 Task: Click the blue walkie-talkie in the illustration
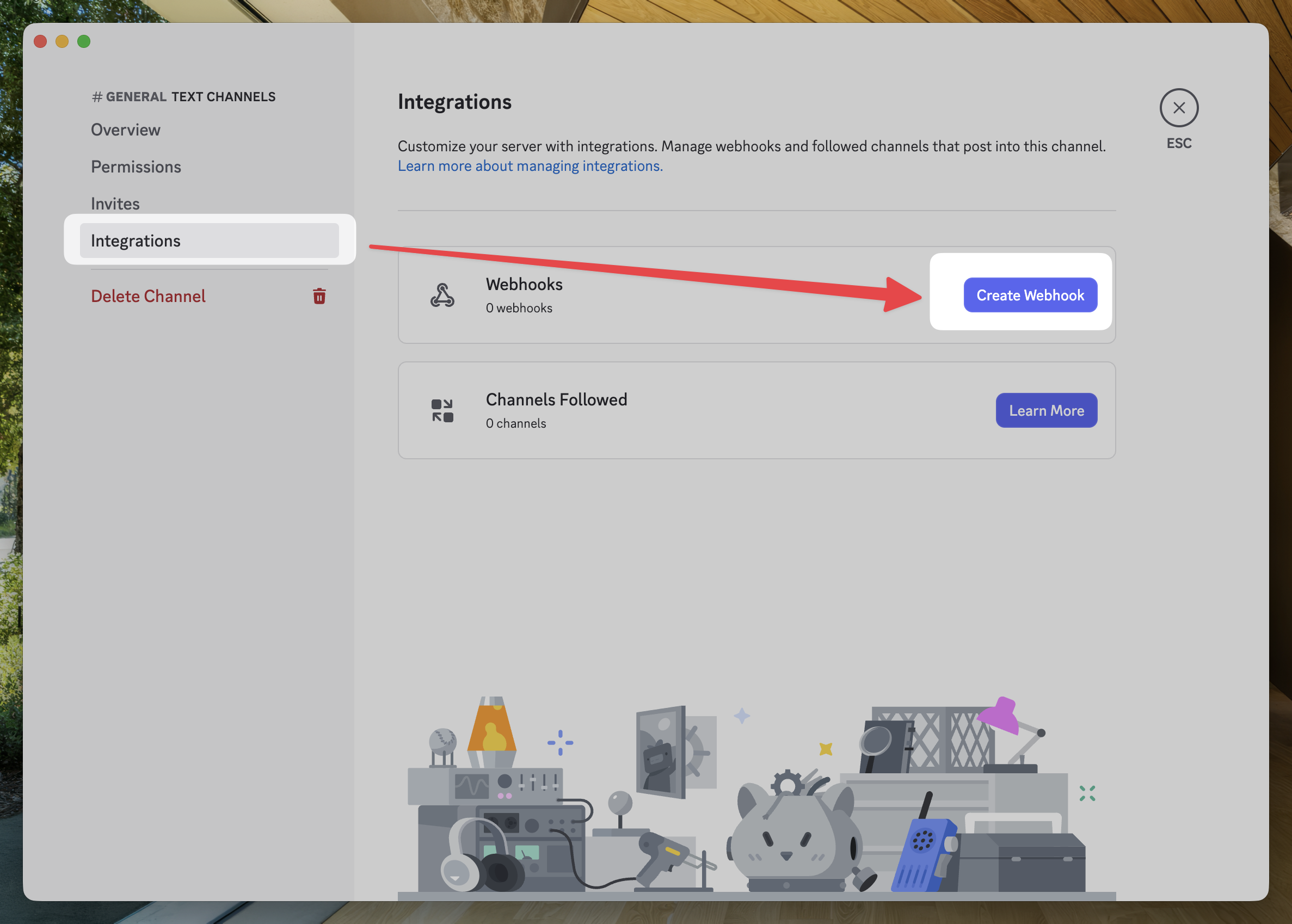tap(921, 854)
